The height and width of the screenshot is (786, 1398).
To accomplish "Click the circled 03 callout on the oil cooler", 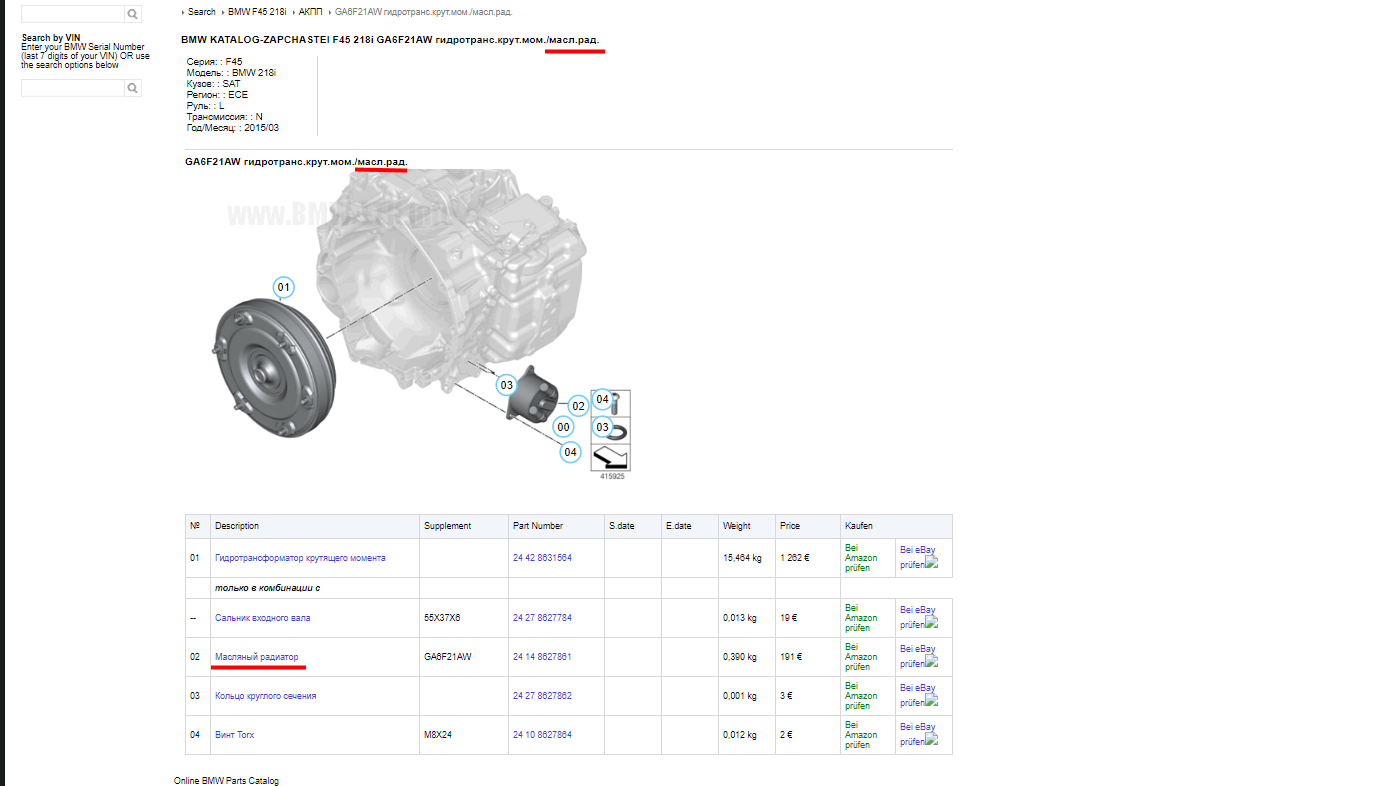I will (x=507, y=385).
